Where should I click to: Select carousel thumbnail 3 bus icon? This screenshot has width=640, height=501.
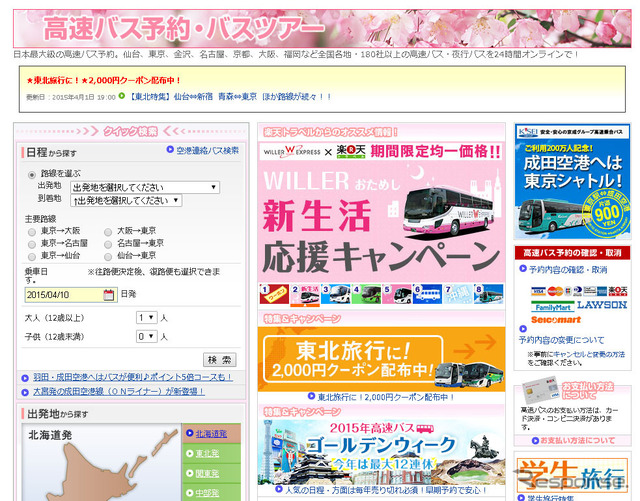pyautogui.click(x=336, y=294)
